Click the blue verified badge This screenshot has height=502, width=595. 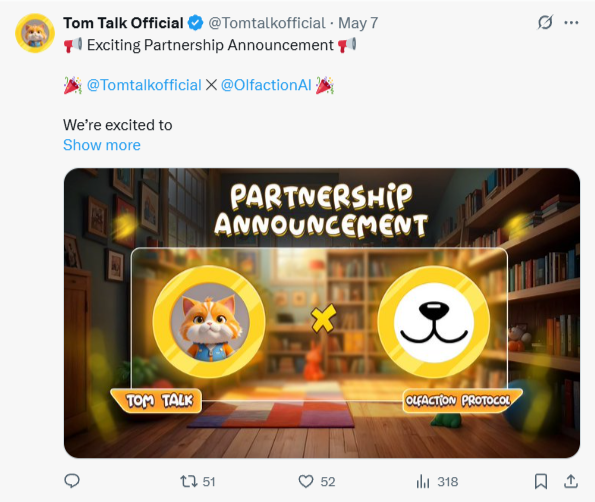(x=195, y=23)
